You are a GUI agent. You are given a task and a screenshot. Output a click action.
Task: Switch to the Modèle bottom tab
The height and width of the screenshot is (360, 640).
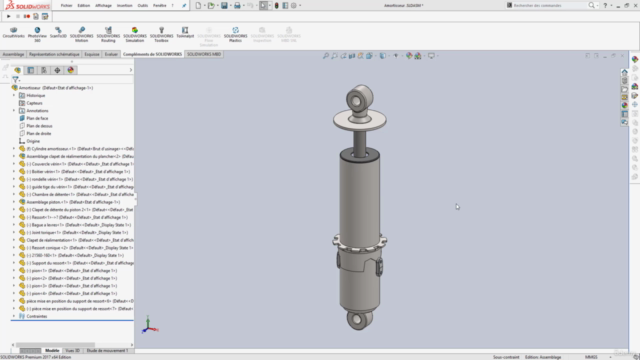[x=52, y=350]
